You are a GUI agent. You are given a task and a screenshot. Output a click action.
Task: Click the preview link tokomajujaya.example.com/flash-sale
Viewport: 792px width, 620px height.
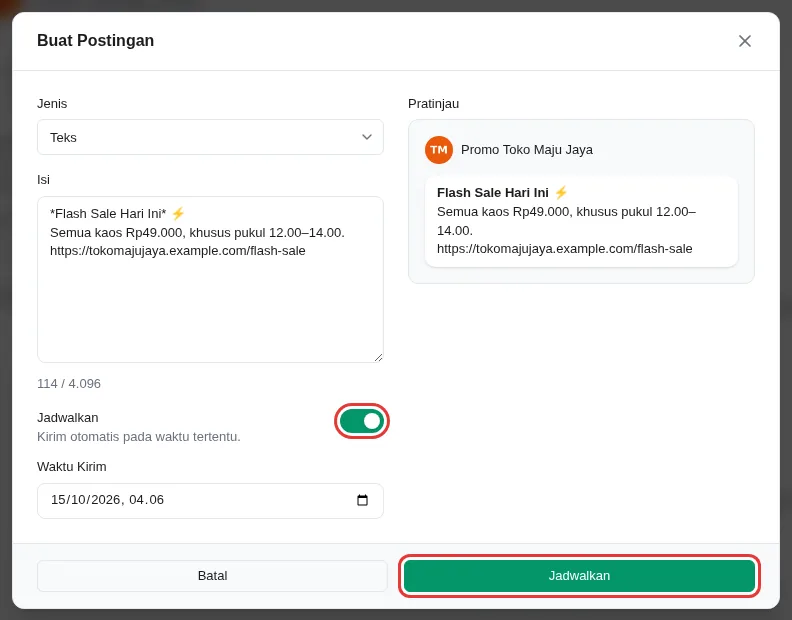[564, 249]
